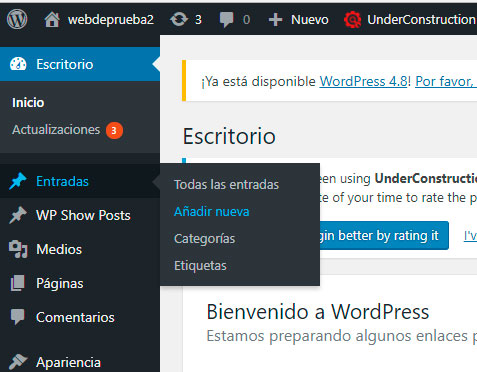The image size is (477, 372).
Task: Open UnderConstruction in the admin bar
Action: [422, 20]
